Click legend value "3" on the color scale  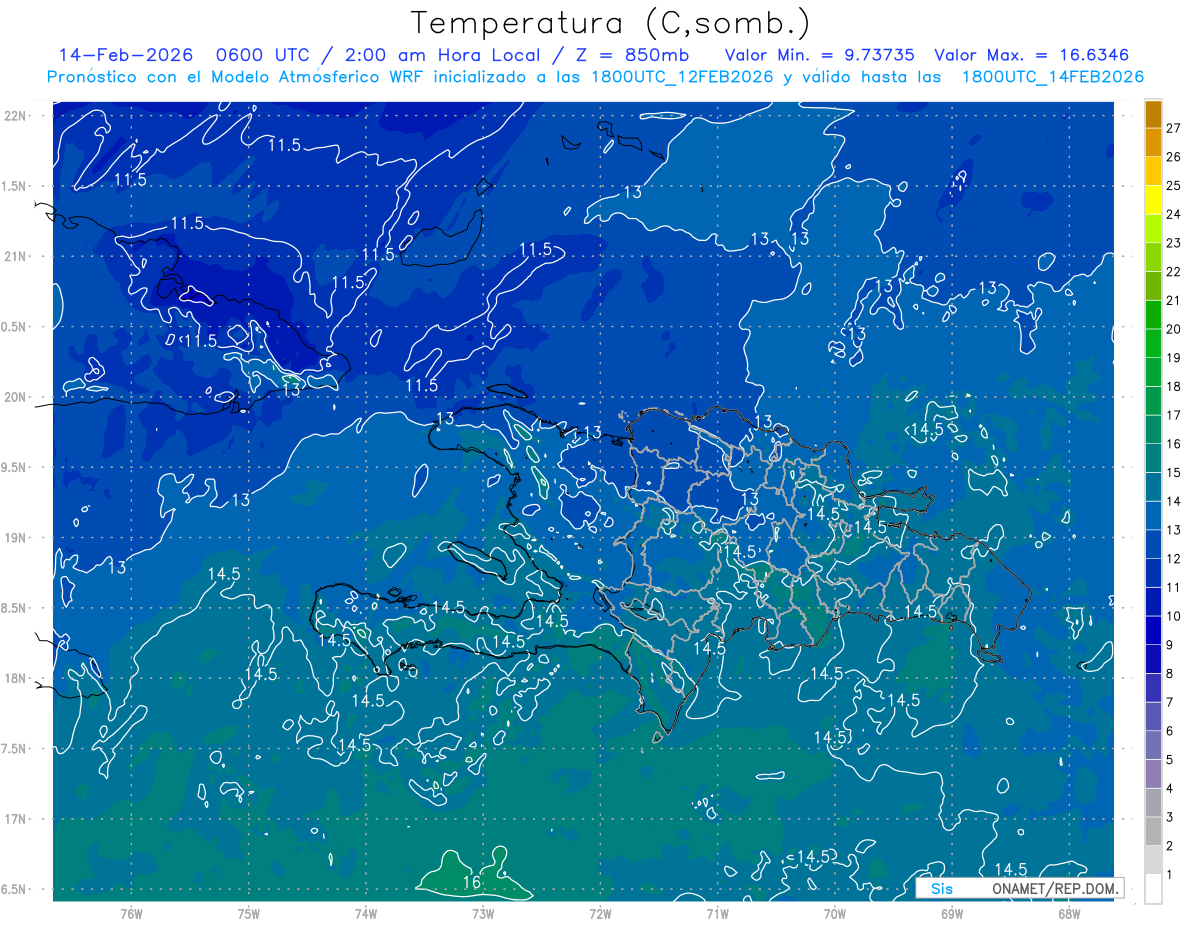pyautogui.click(x=1170, y=816)
